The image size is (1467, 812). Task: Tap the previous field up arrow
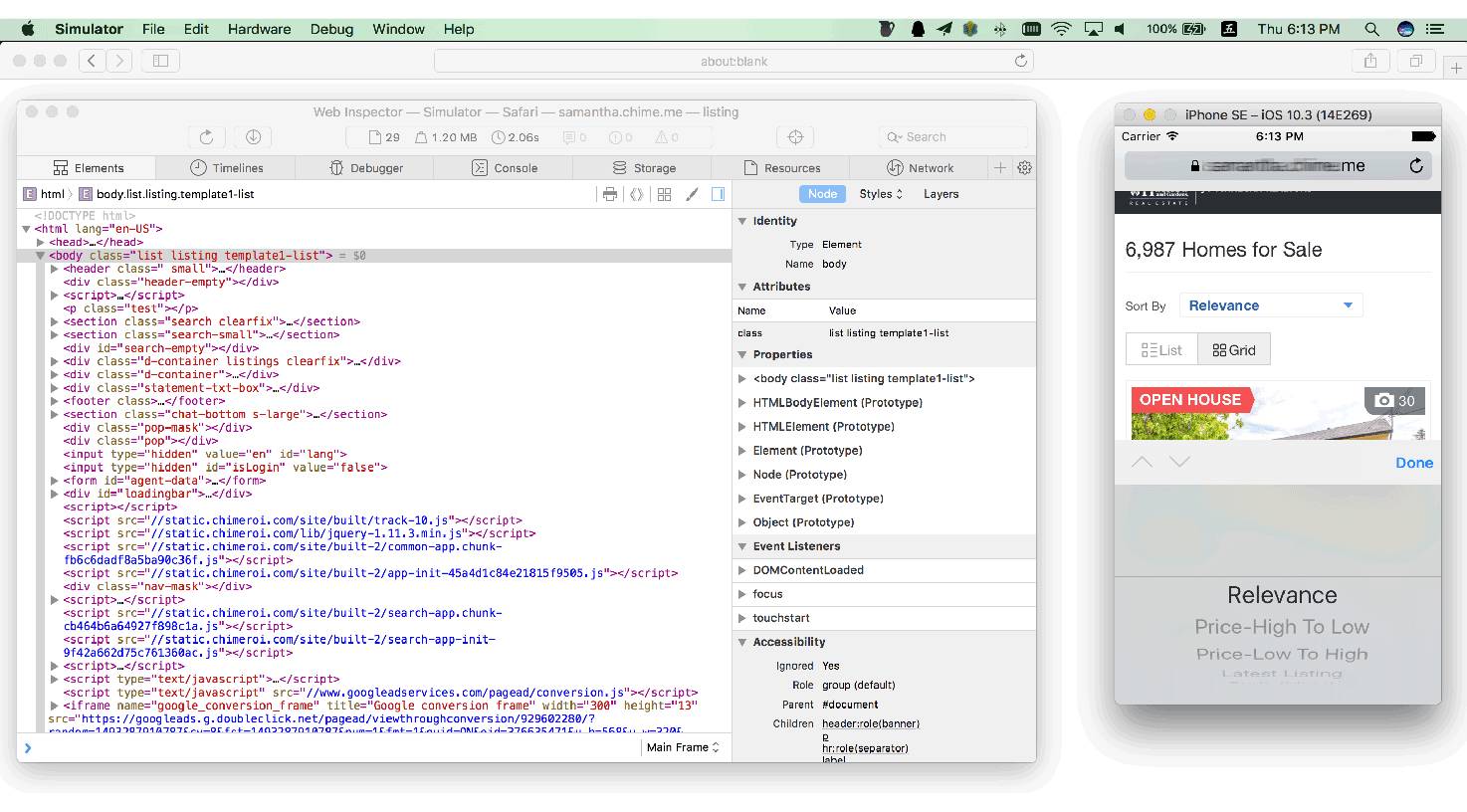[x=1142, y=462]
